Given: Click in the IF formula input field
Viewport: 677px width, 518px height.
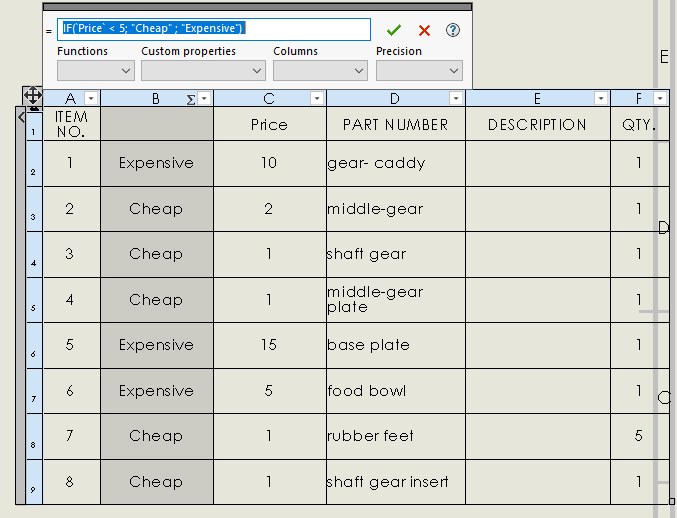Looking at the screenshot, I should coord(214,29).
